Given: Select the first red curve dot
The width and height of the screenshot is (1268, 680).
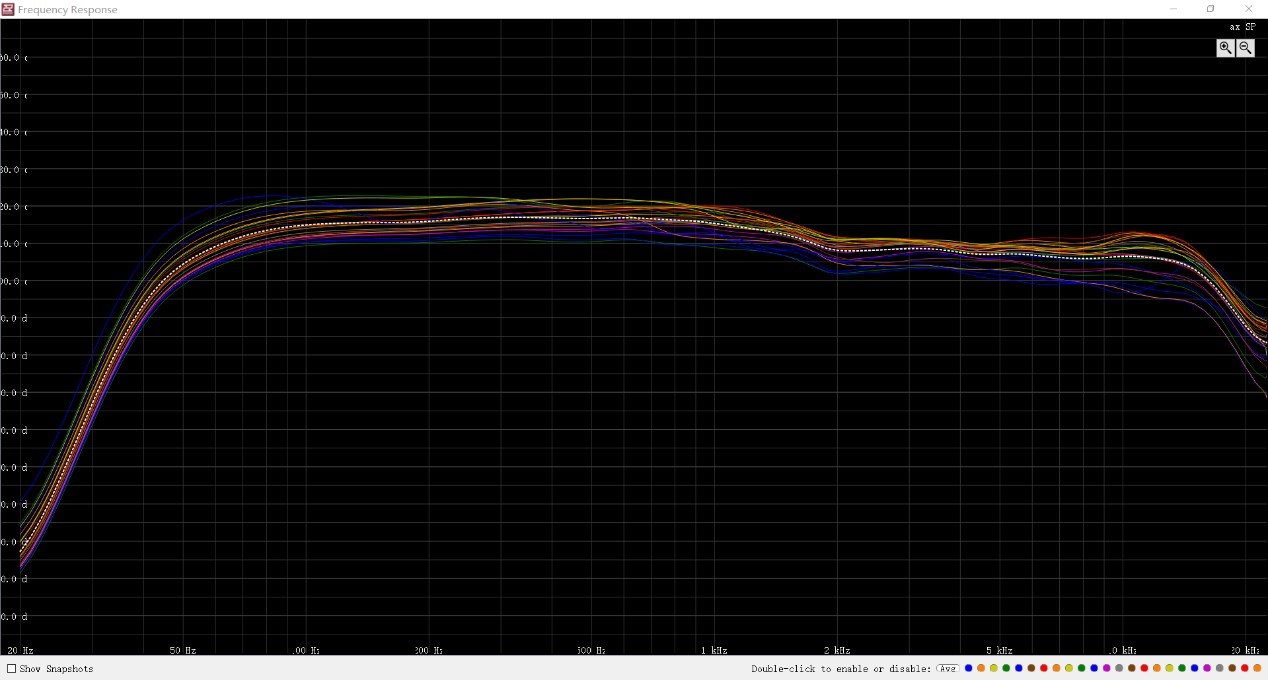Looking at the screenshot, I should 1044,668.
